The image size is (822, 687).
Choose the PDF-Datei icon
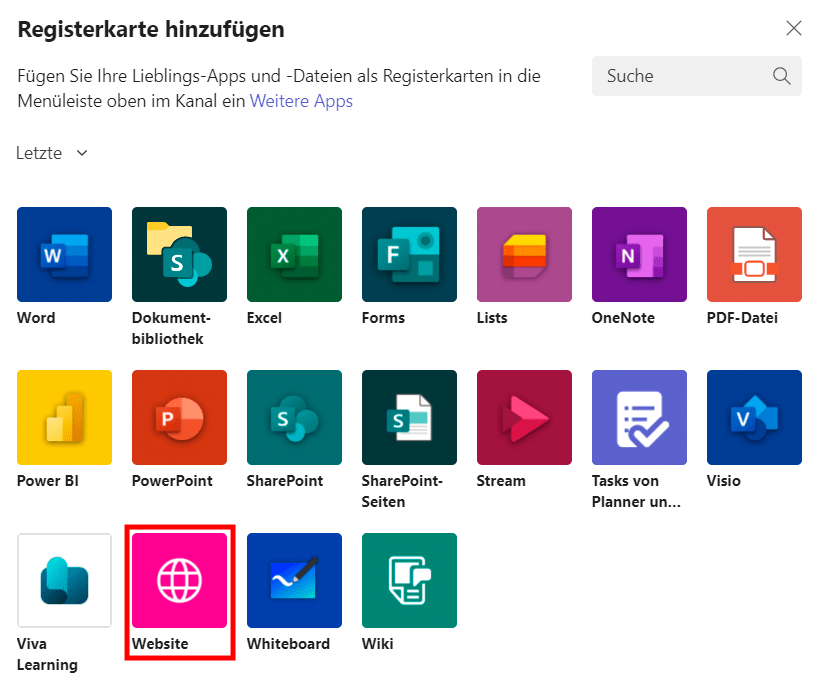click(754, 254)
